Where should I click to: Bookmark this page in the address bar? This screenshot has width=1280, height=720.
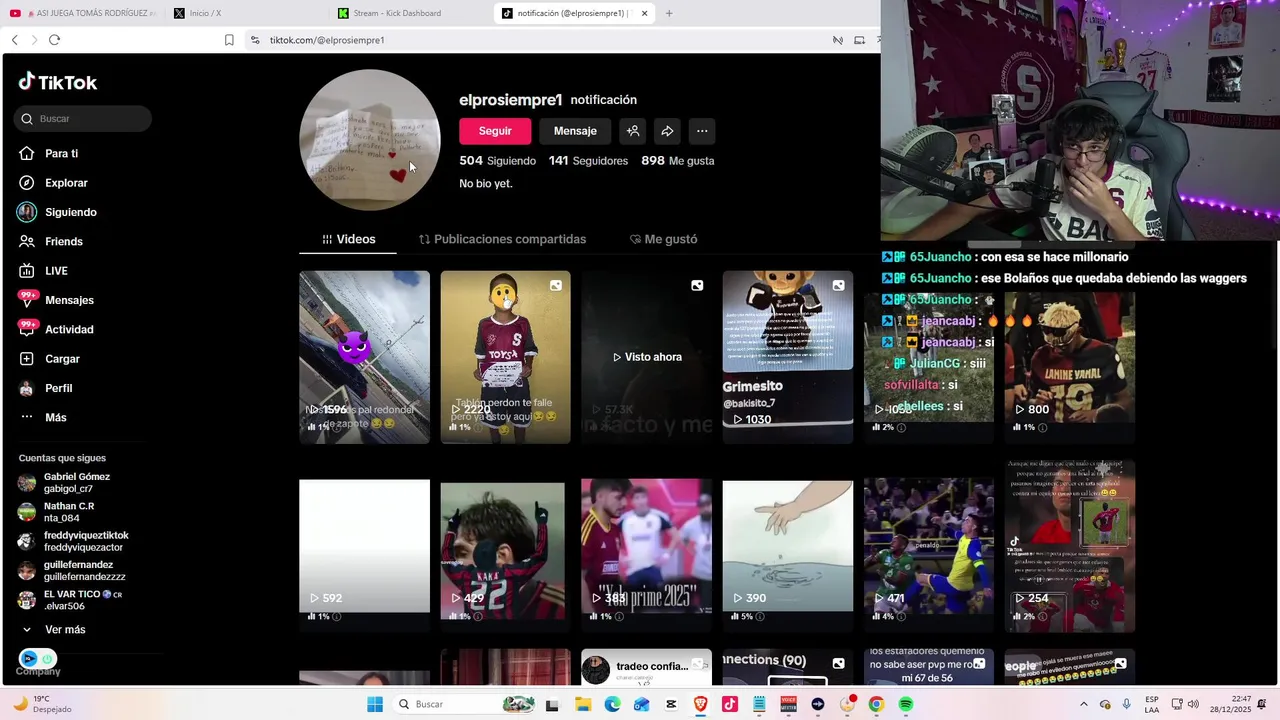tap(229, 40)
